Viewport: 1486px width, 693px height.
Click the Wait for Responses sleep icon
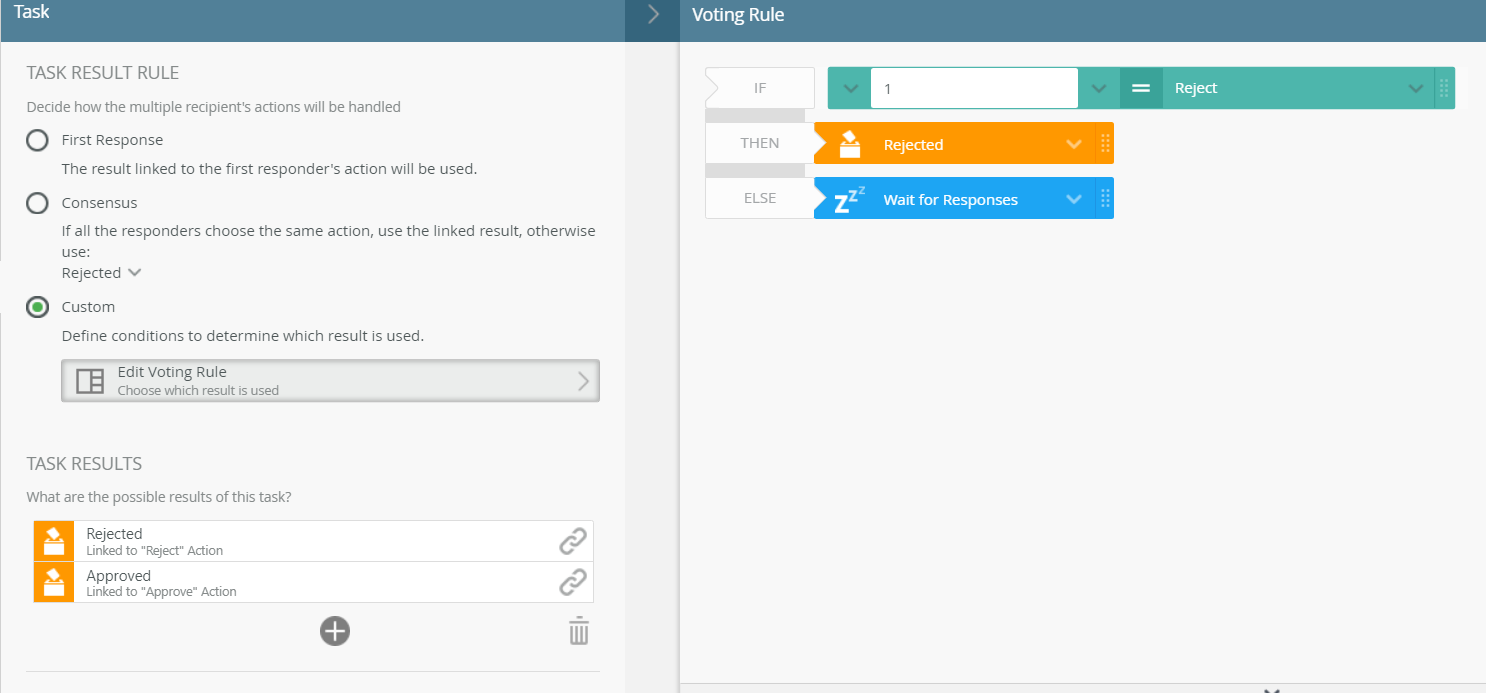[849, 199]
